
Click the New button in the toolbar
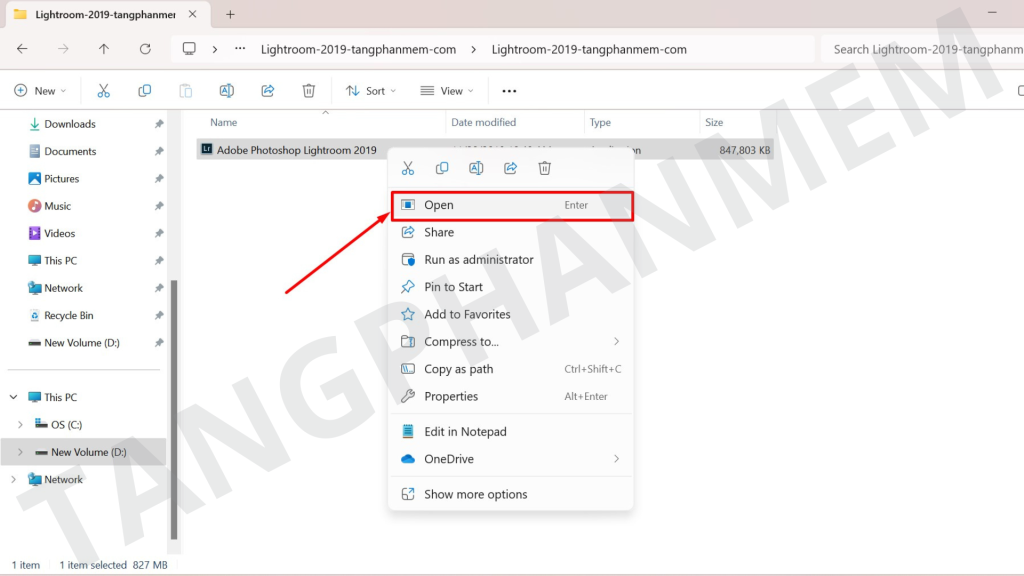coord(40,91)
